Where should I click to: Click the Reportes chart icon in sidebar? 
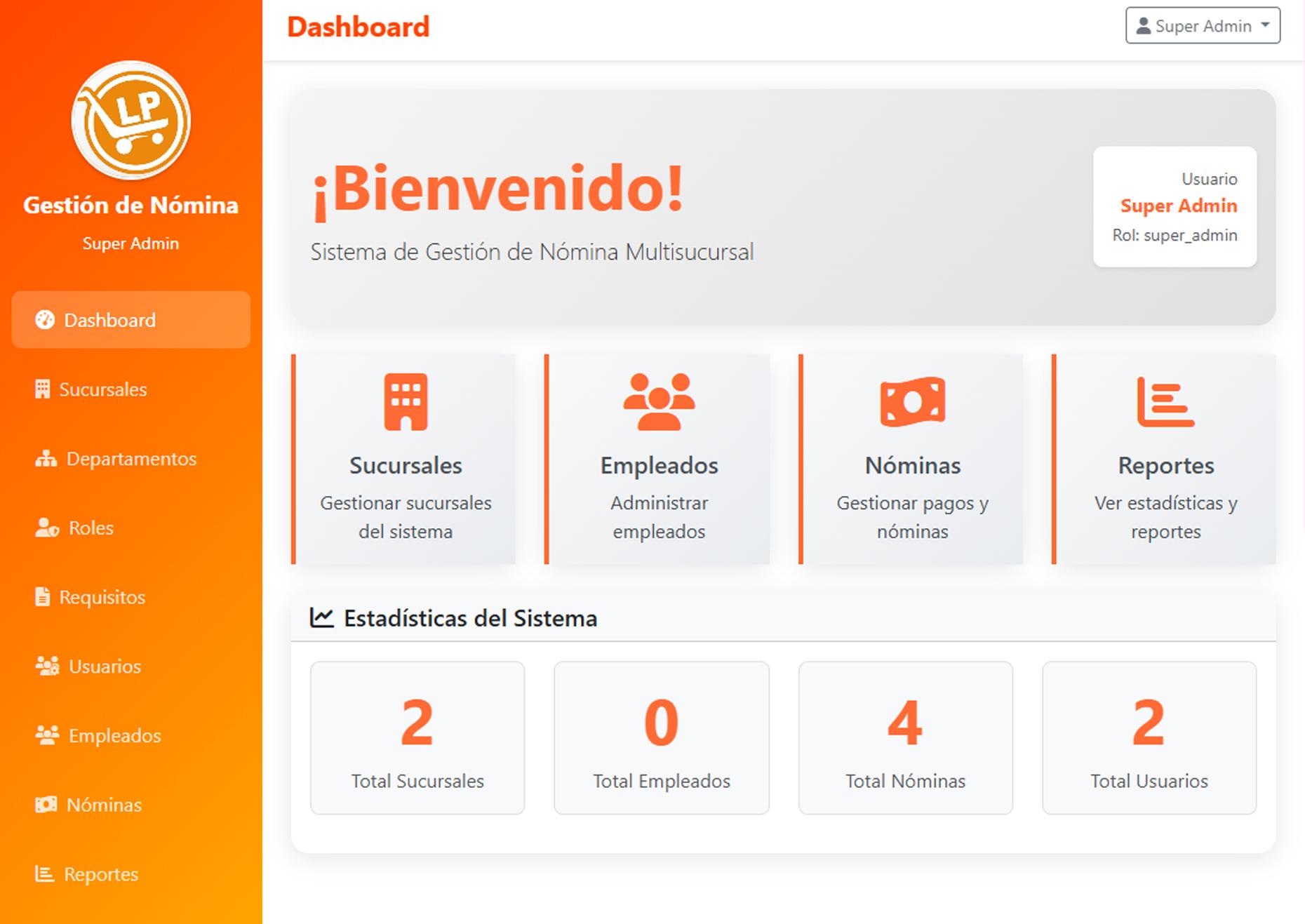45,873
